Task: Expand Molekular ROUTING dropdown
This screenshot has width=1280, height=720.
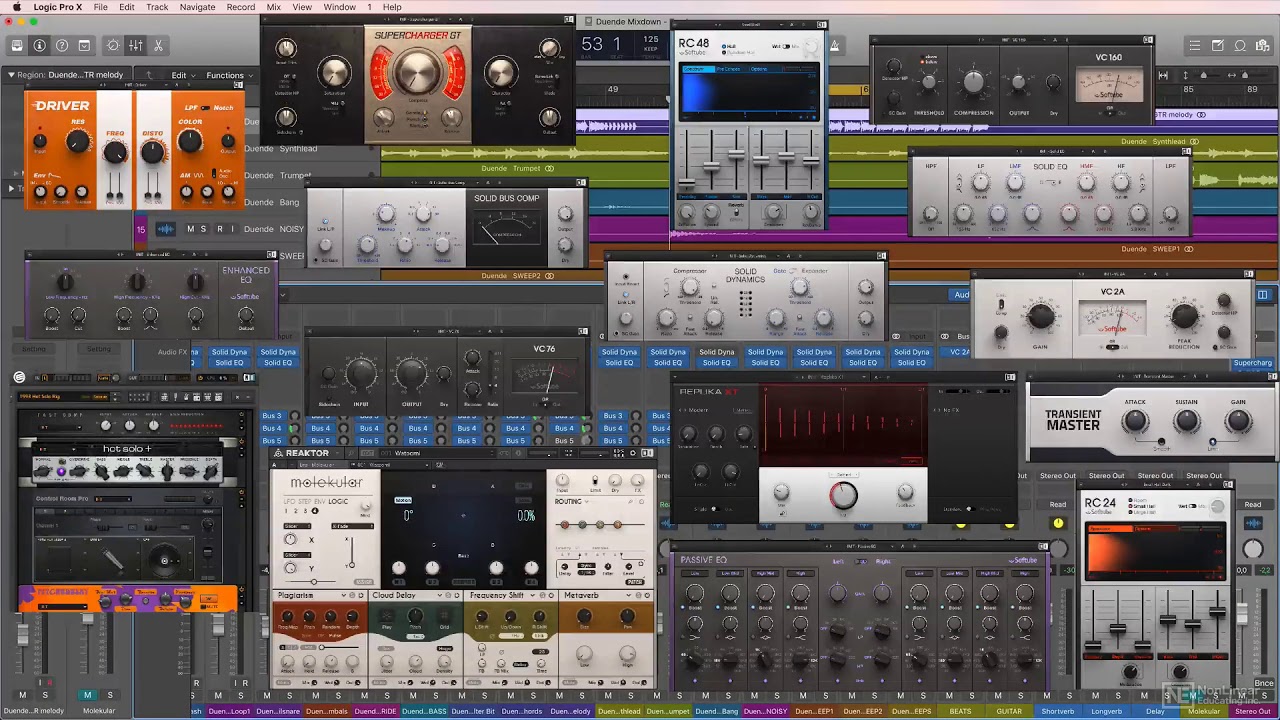Action: pos(587,501)
